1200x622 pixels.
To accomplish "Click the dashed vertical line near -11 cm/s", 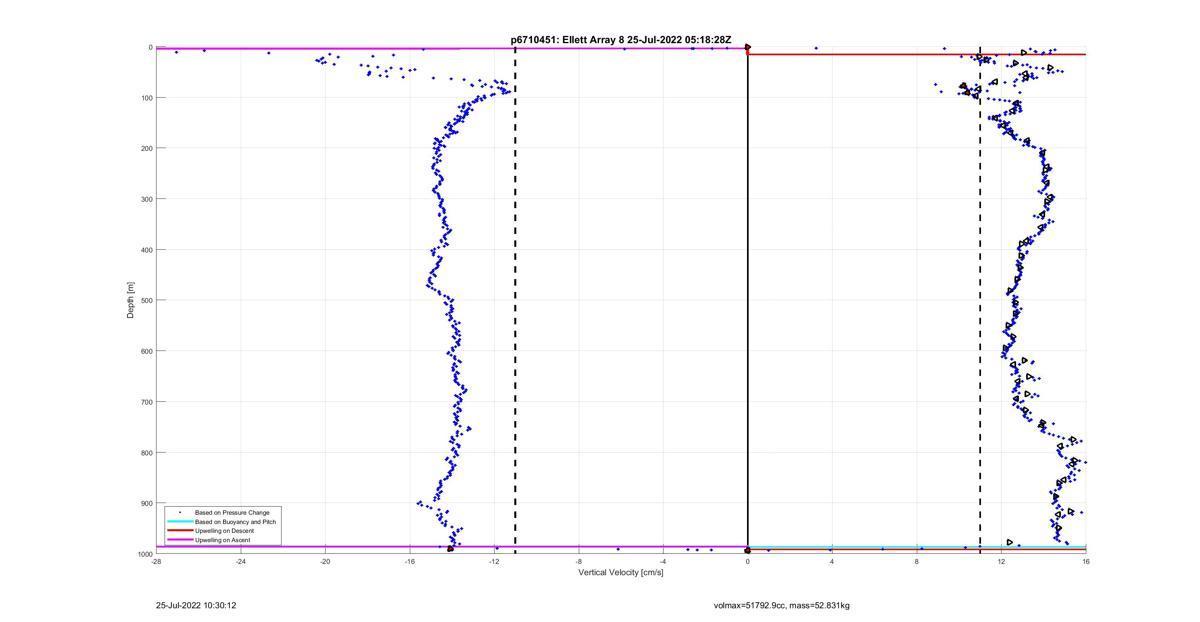I will pos(515,300).
